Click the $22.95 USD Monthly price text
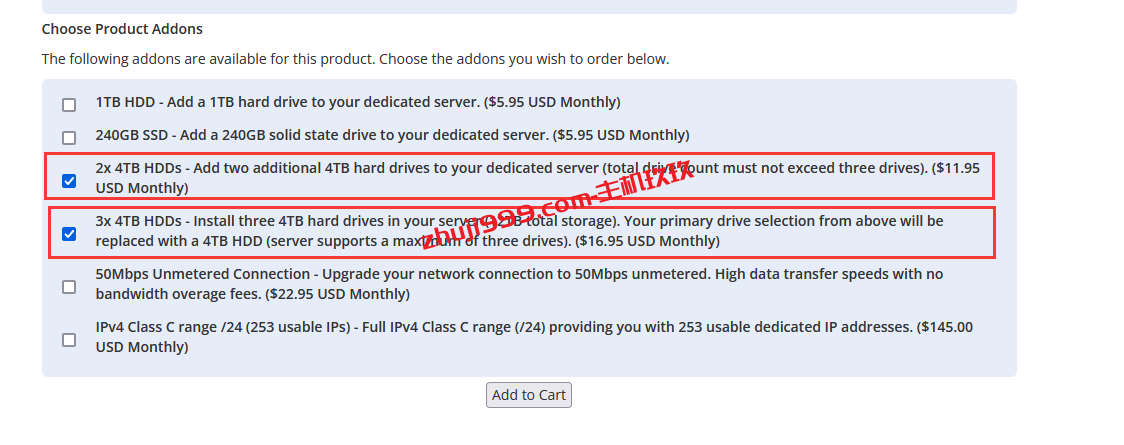The height and width of the screenshot is (445, 1124). (x=338, y=294)
